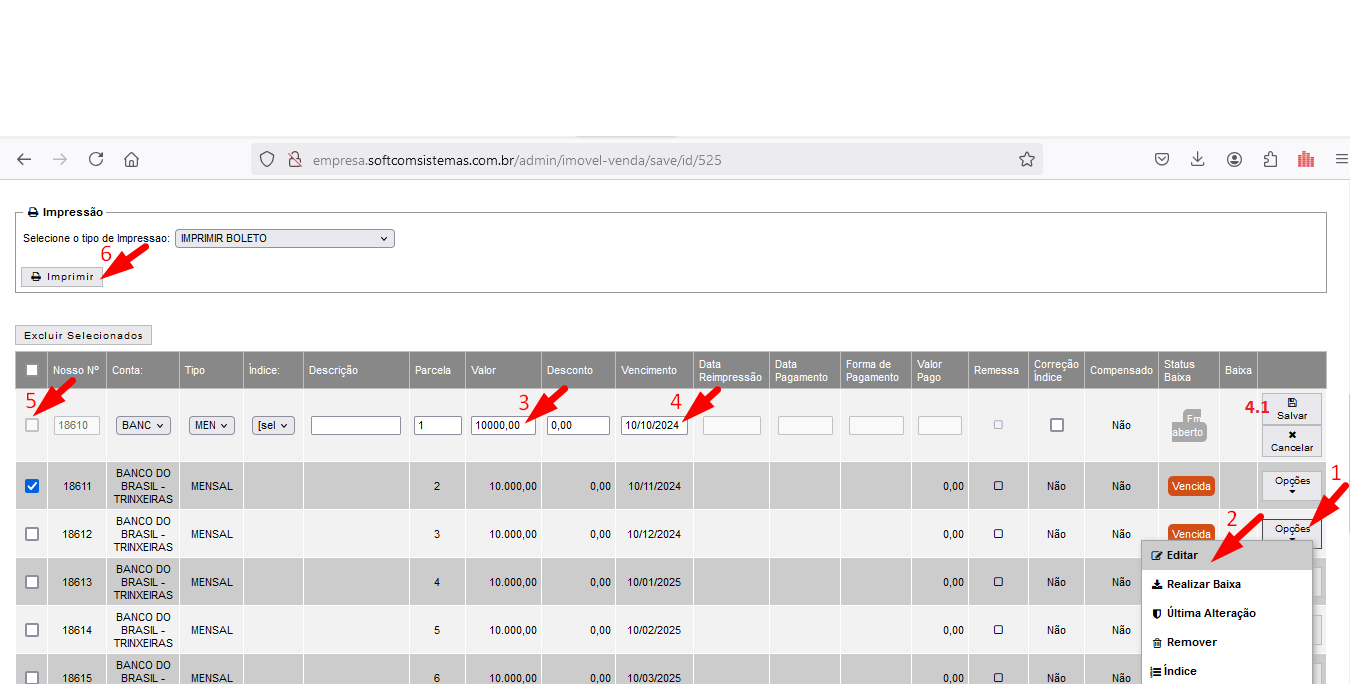Go to browser home page icon
This screenshot has width=1350, height=684.
point(131,159)
